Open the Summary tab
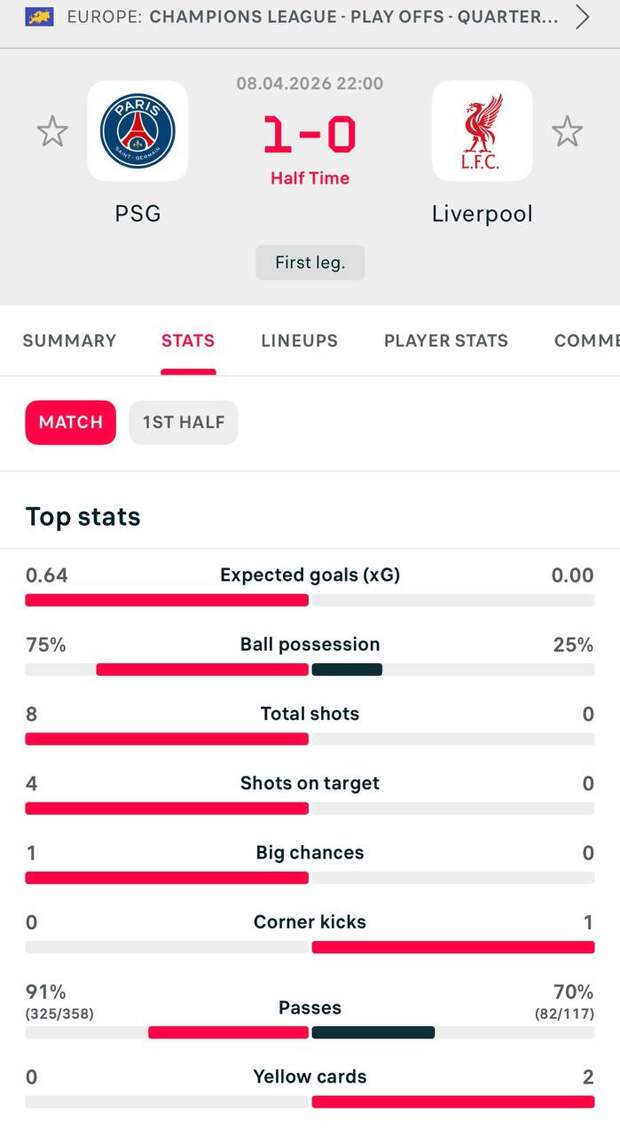This screenshot has width=620, height=1135. pyautogui.click(x=69, y=341)
